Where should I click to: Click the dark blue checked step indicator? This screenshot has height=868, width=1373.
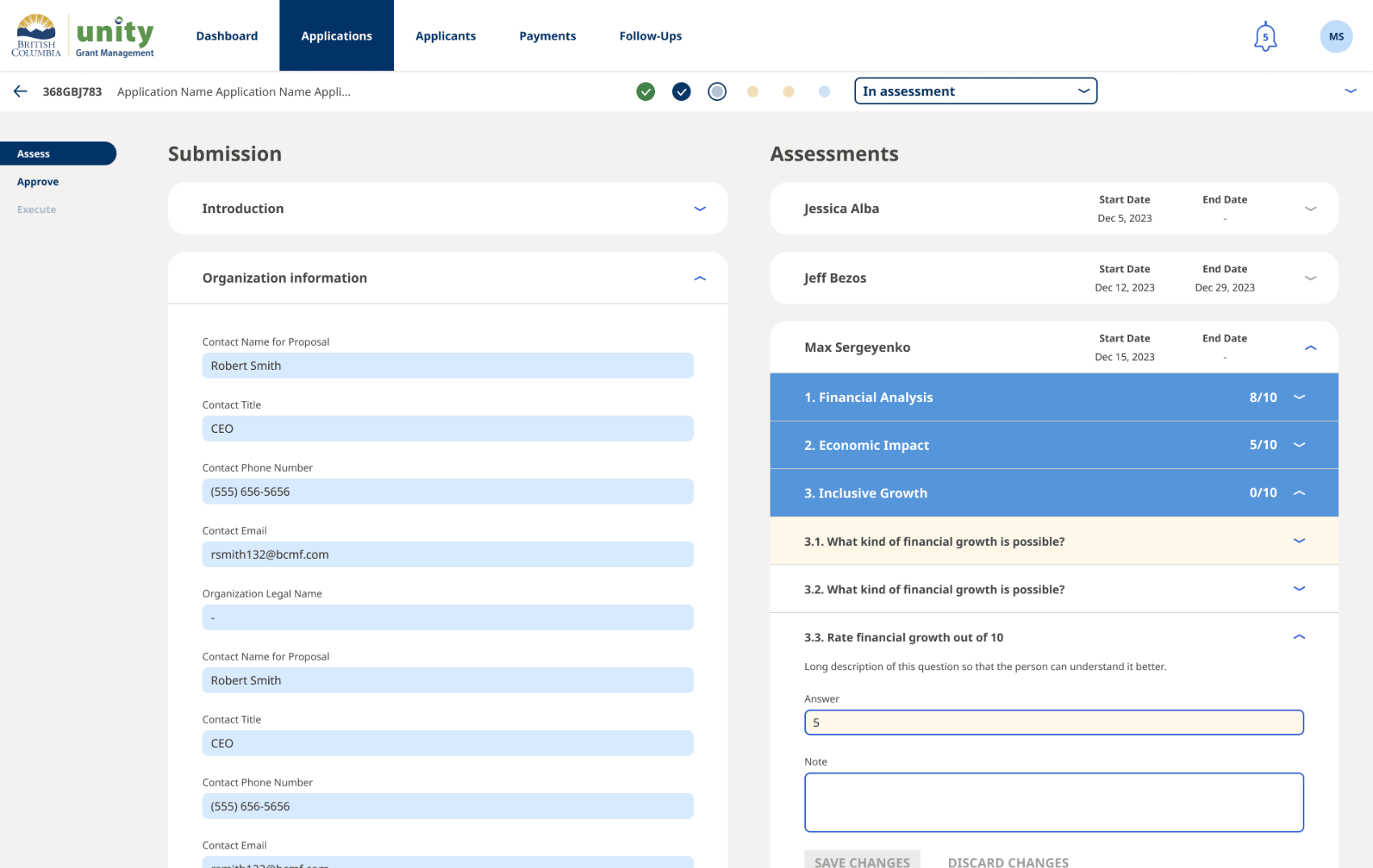682,91
